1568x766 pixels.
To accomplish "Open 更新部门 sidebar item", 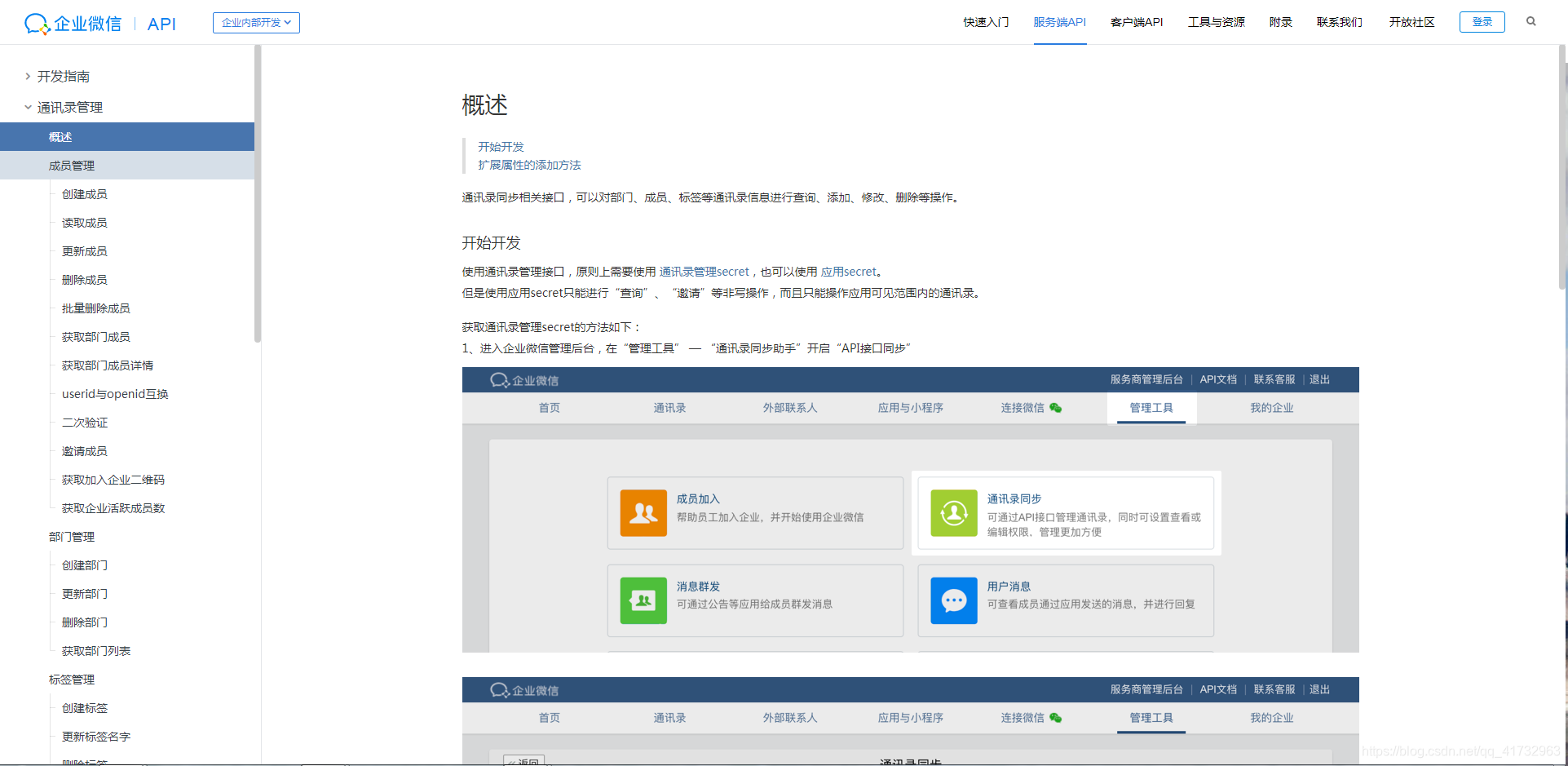I will (84, 594).
